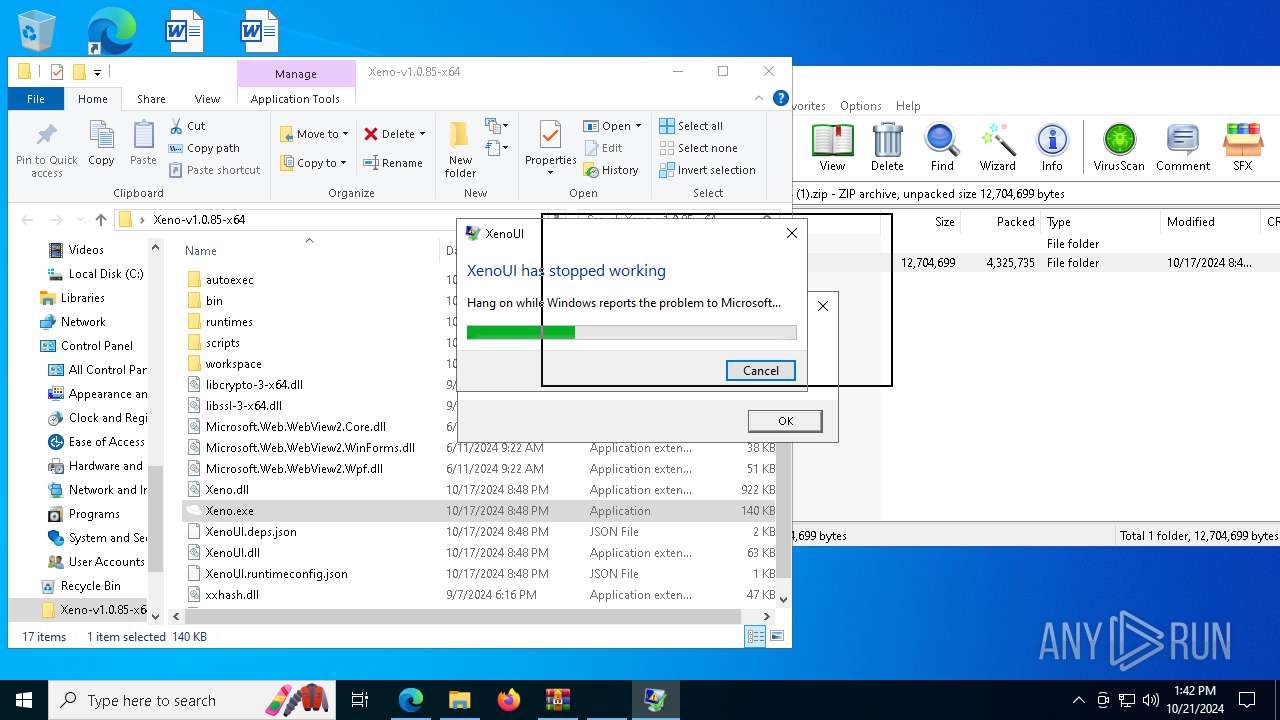
Task: Close the XenoUI stopped working dialog
Action: point(792,233)
